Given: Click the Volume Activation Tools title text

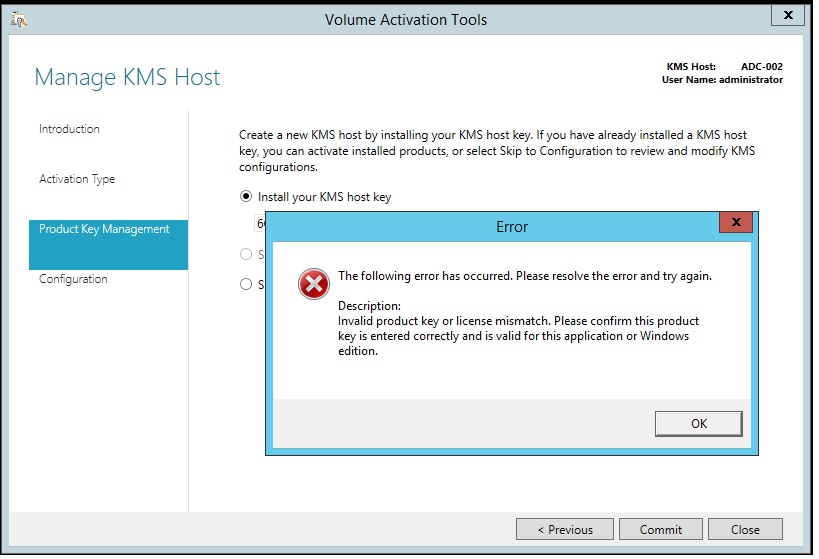Looking at the screenshot, I should pos(406,20).
